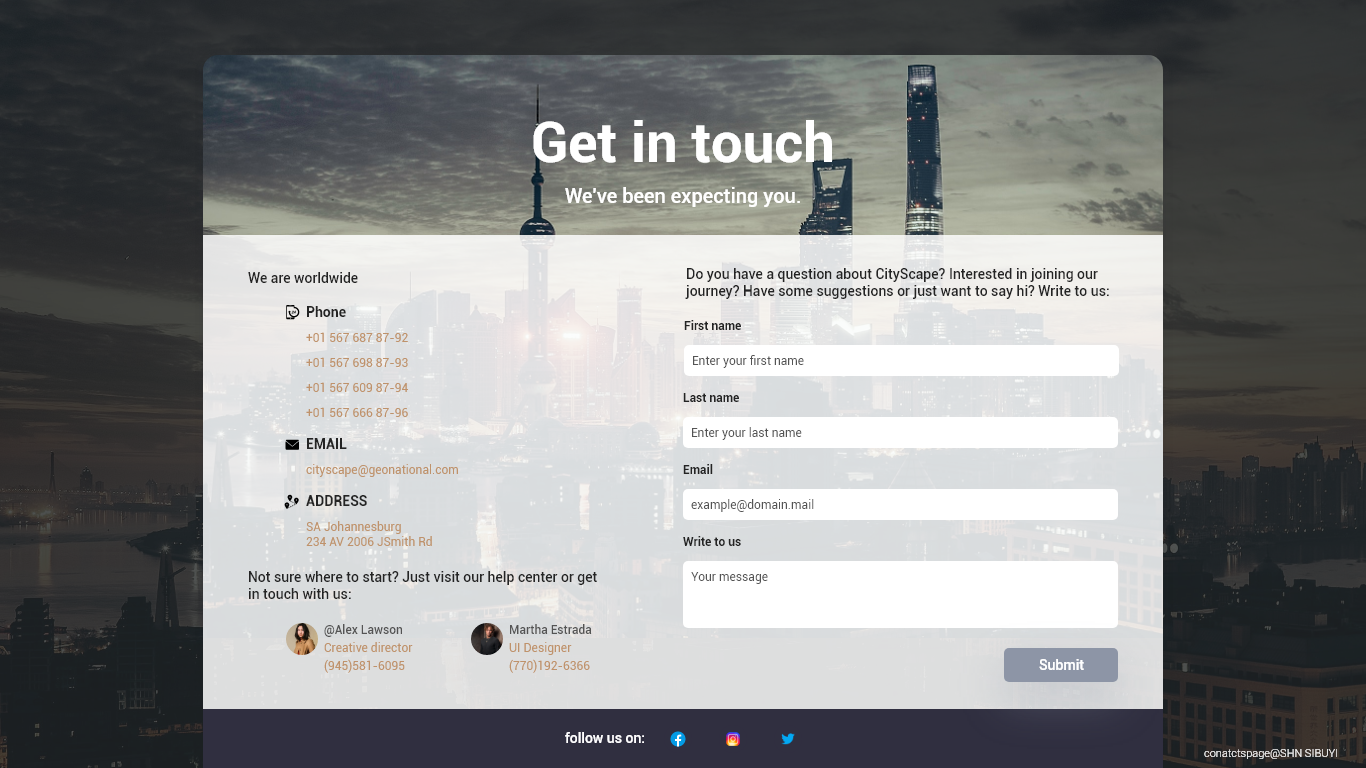Click phone number +01 567 609 87-94

[x=357, y=388]
